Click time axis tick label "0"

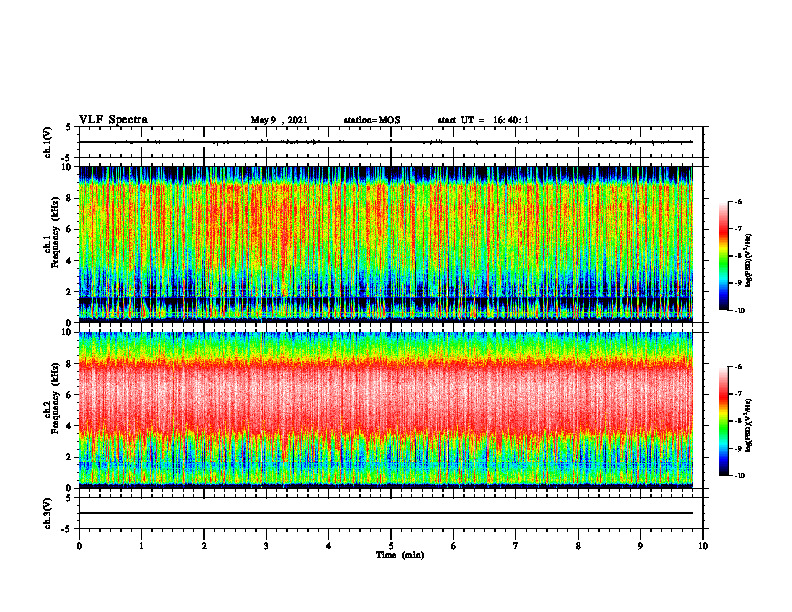[79, 546]
